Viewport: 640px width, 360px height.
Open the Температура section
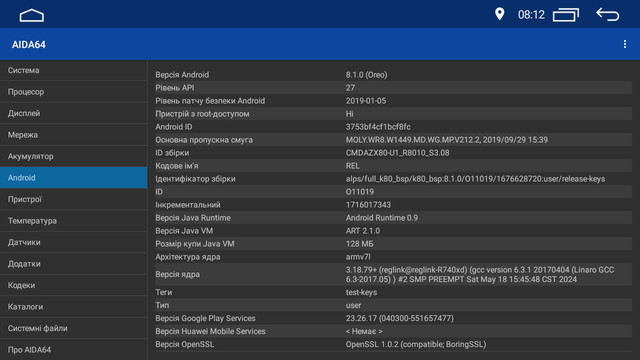(x=73, y=221)
